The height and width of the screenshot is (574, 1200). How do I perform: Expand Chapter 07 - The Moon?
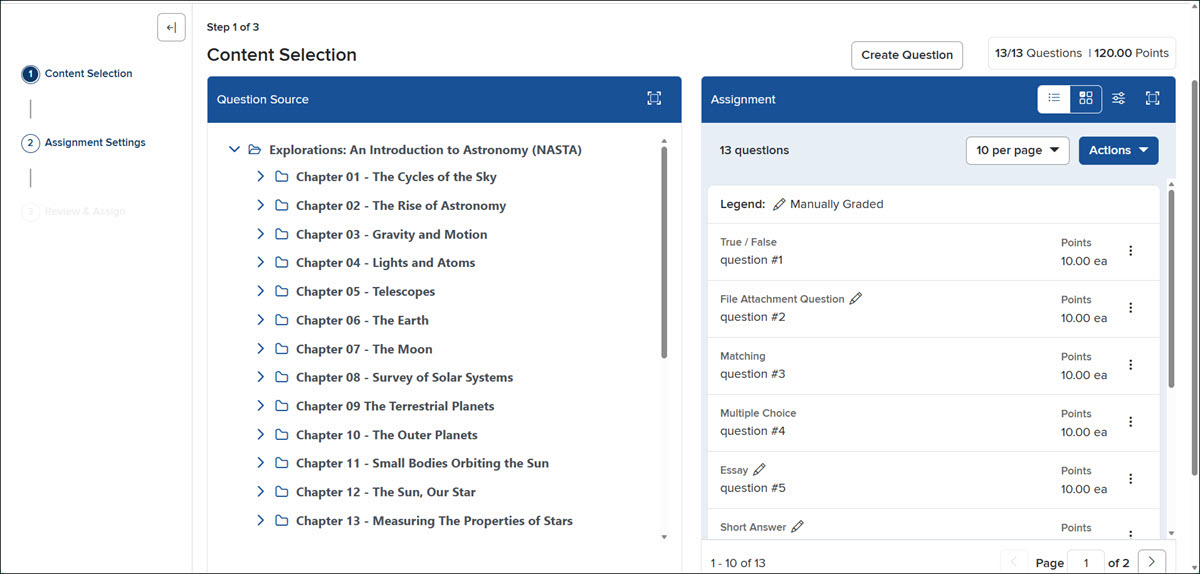coord(260,349)
